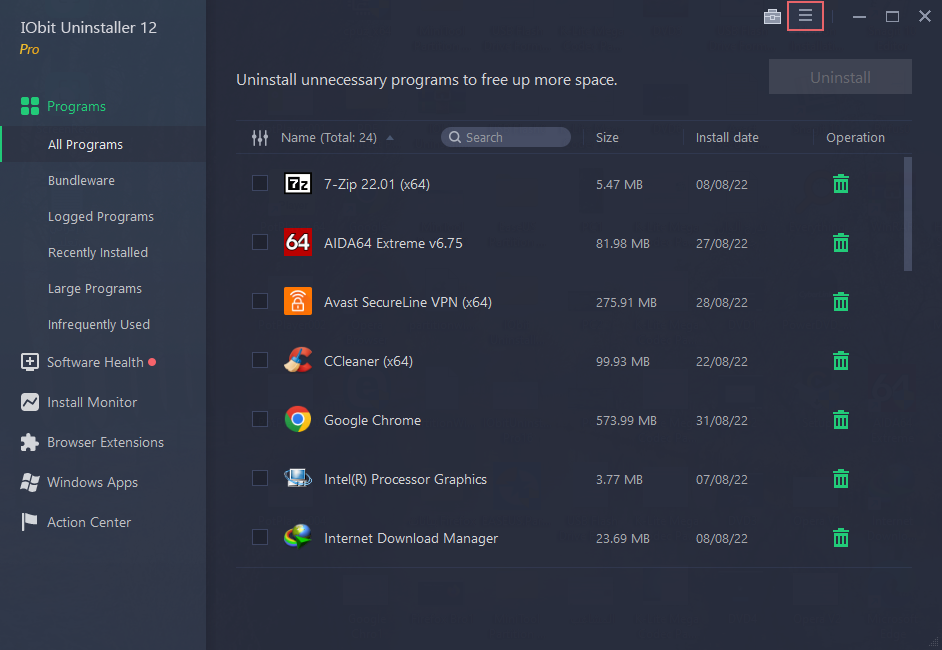
Task: Click trash icon for Internet Download Manager
Action: point(840,538)
